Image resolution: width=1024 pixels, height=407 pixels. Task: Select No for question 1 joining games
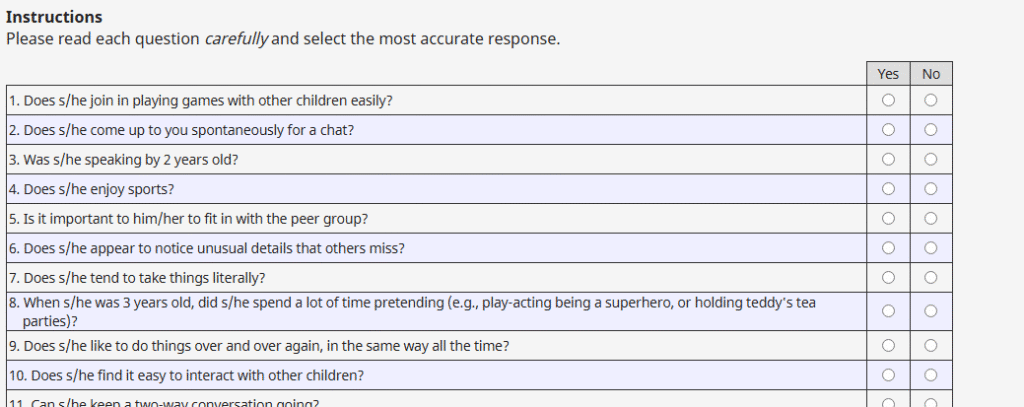tap(931, 100)
